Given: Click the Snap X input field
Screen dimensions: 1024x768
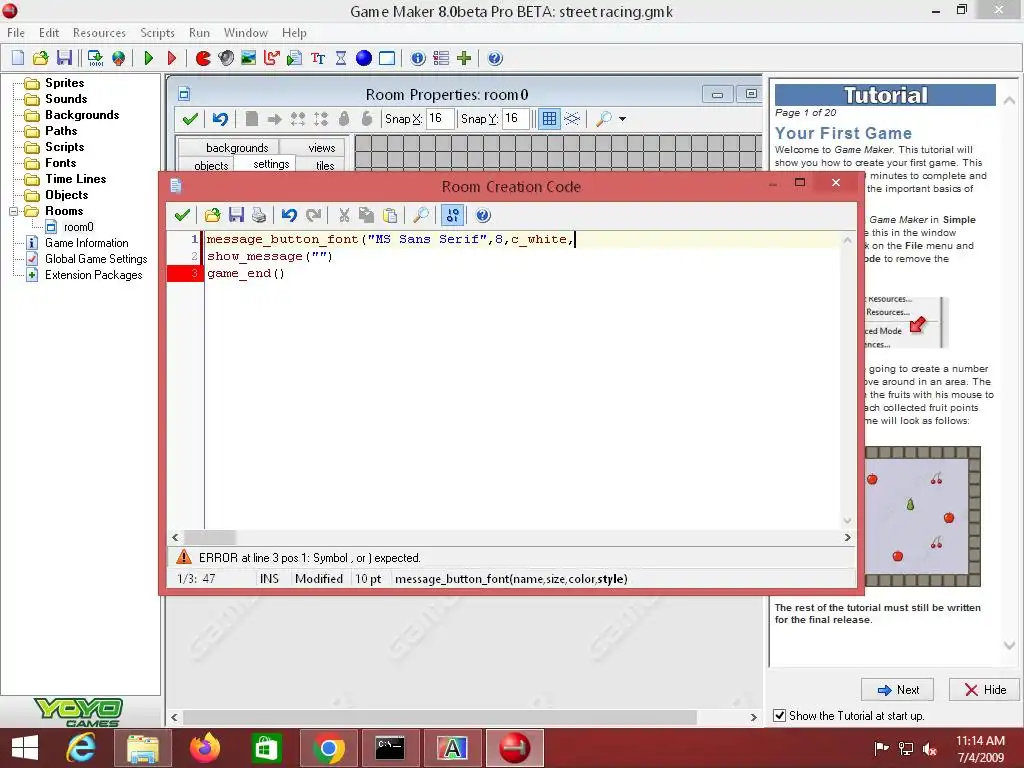Looking at the screenshot, I should [440, 119].
